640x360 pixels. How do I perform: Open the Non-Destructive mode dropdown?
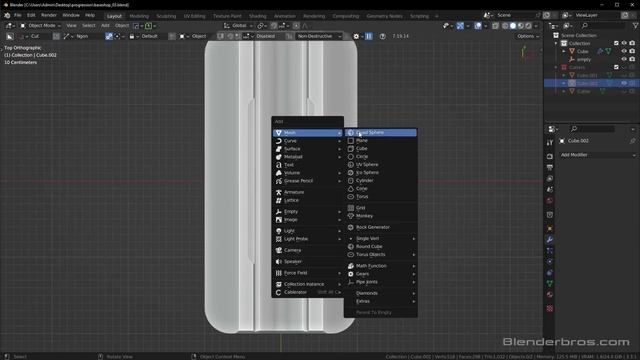[319, 36]
